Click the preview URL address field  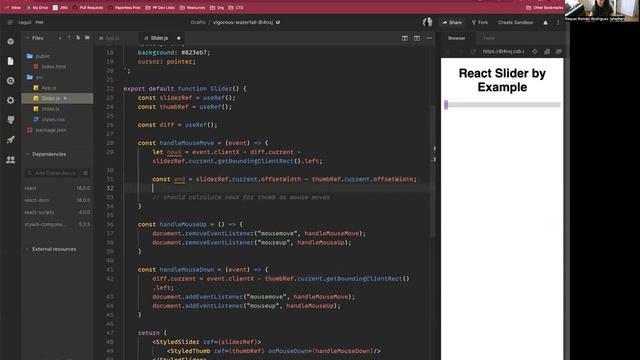tap(504, 51)
